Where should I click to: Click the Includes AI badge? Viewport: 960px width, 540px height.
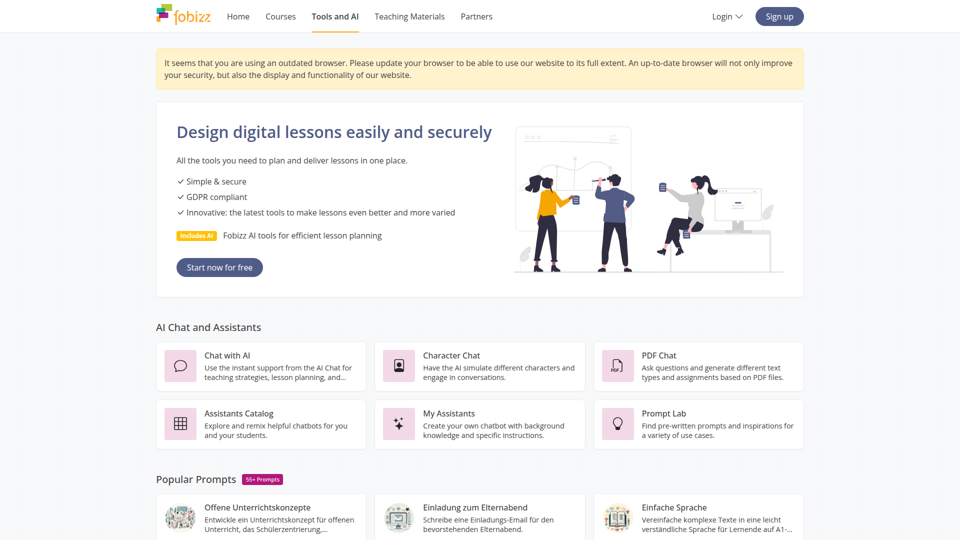point(197,236)
